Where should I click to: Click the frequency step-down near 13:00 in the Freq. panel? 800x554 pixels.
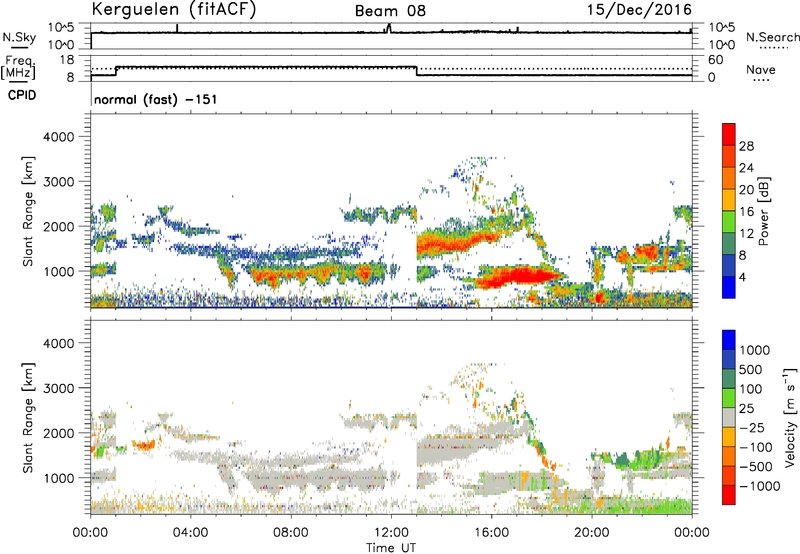[x=417, y=71]
